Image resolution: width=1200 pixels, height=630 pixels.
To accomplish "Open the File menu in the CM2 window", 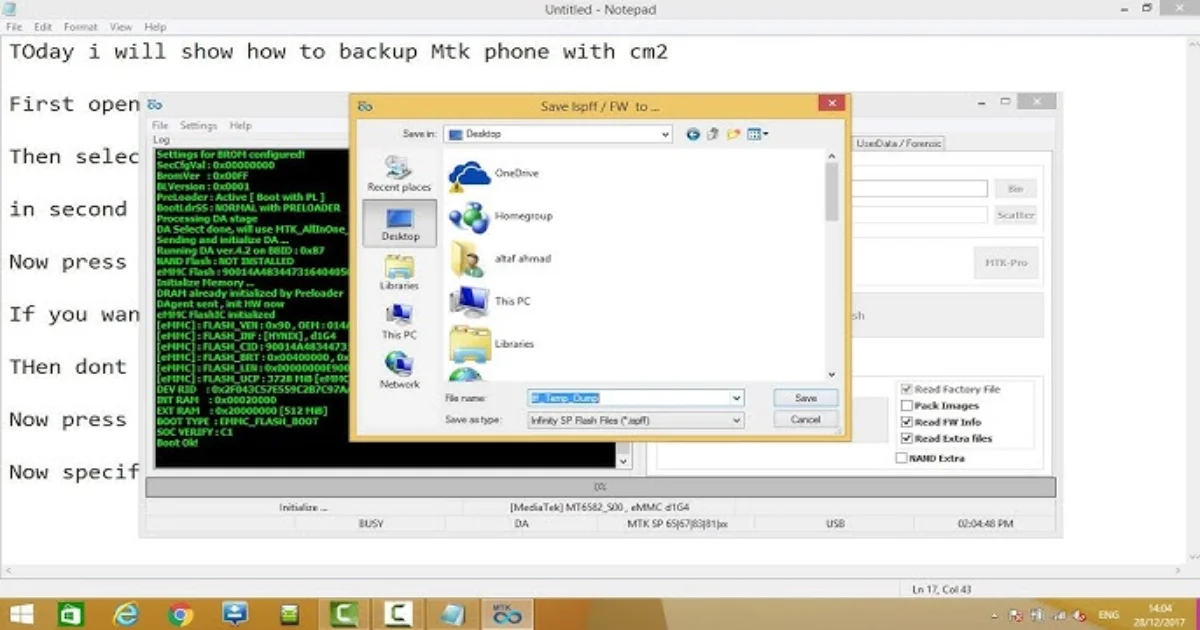I will [x=160, y=126].
